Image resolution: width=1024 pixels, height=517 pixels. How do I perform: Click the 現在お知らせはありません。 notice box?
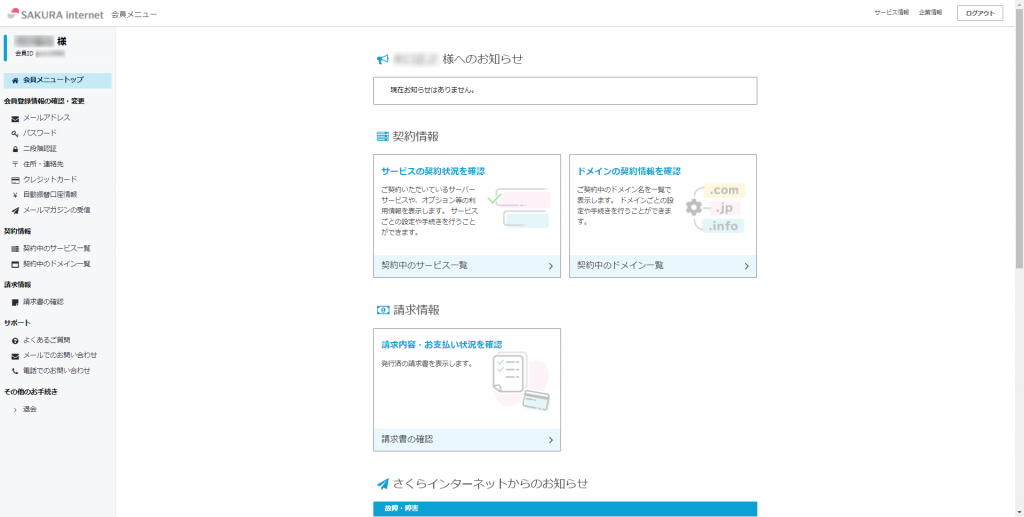tap(565, 91)
